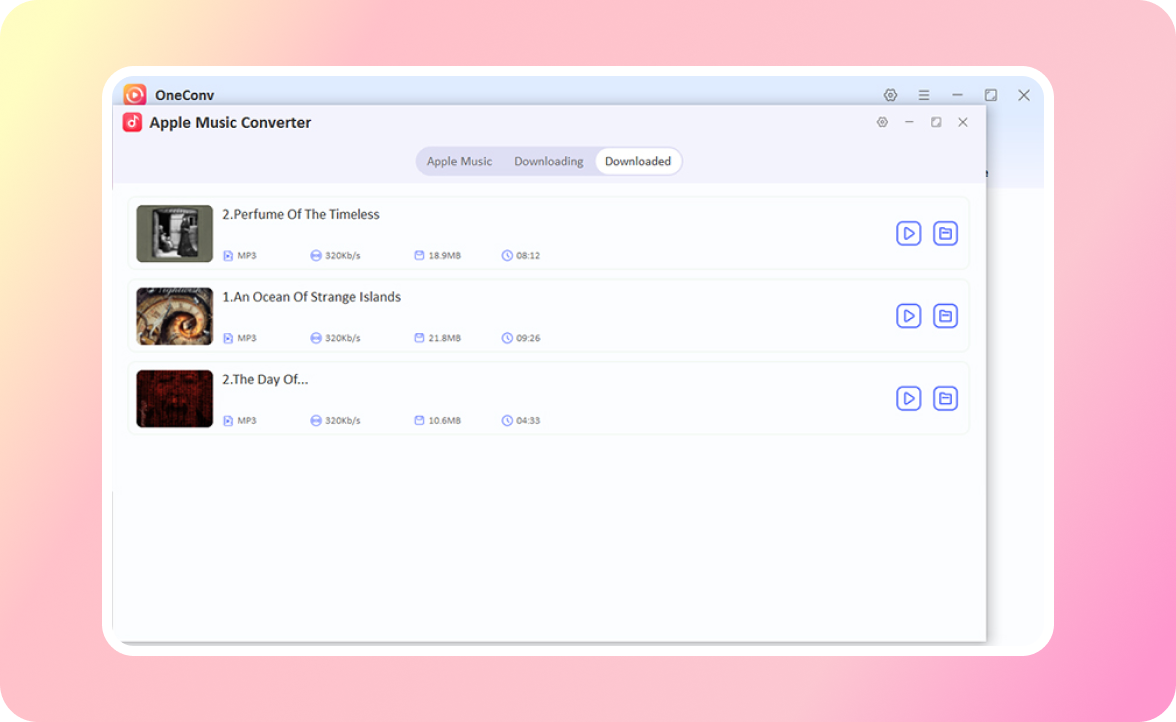Open folder location for The Day Of...
1176x722 pixels.
pos(945,399)
